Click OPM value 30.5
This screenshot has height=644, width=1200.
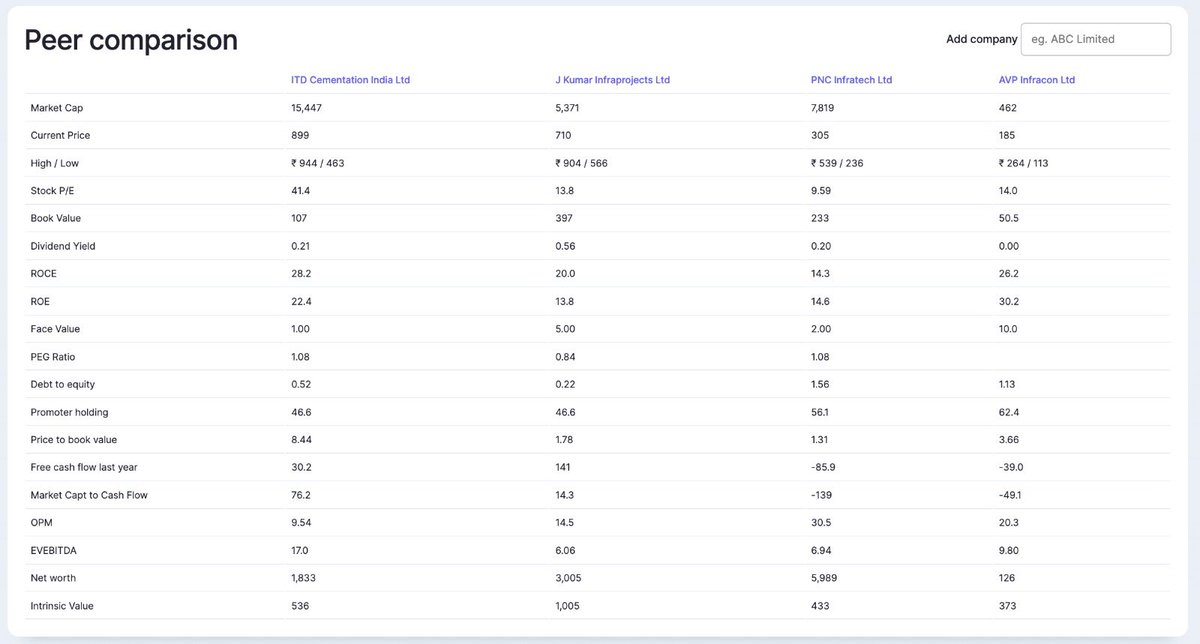click(821, 523)
